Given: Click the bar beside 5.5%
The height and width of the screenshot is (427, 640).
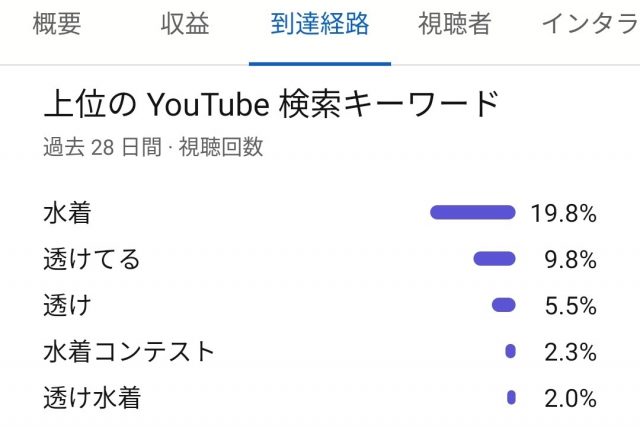Looking at the screenshot, I should point(504,305).
